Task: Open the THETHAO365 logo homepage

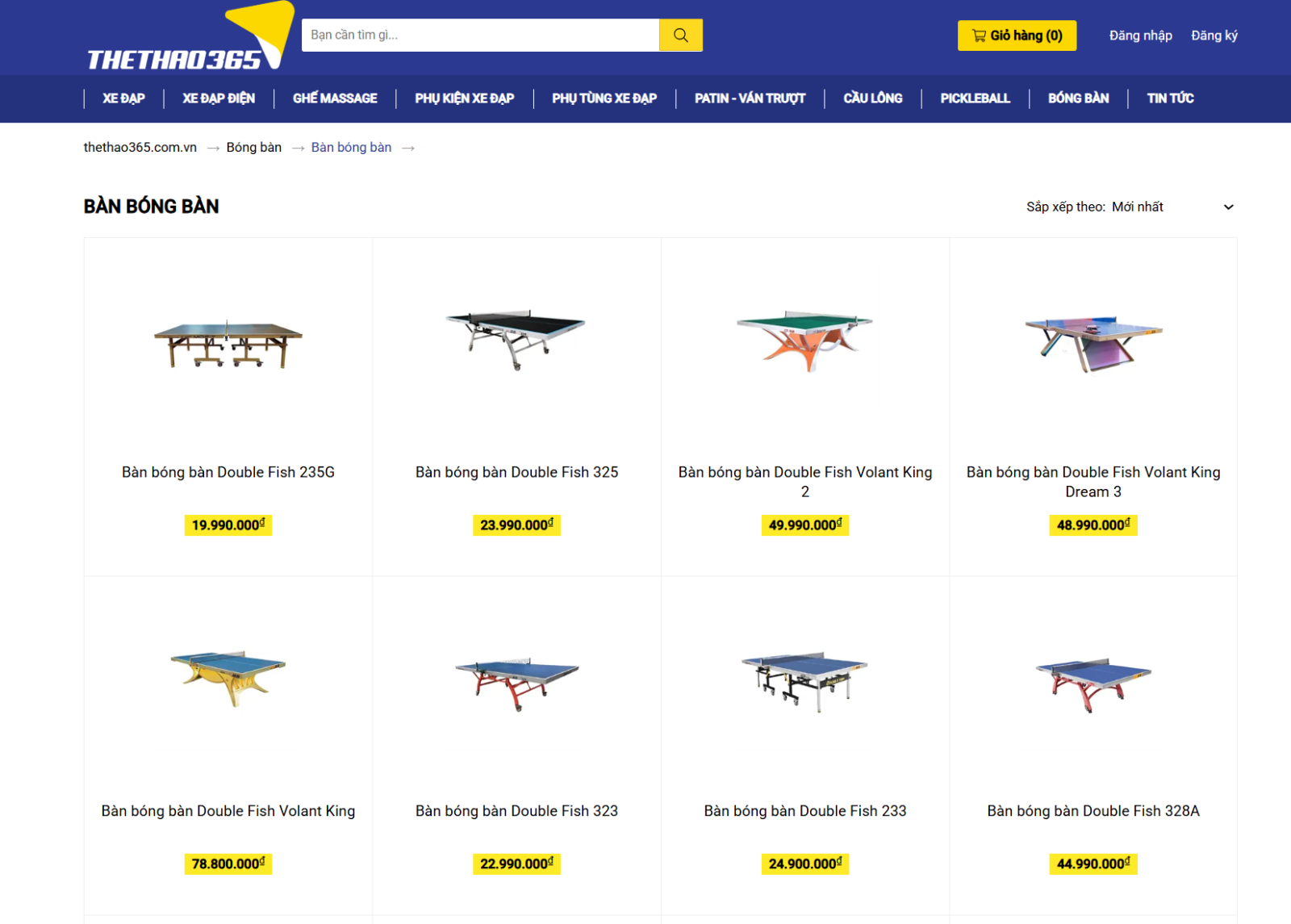Action: 190,37
